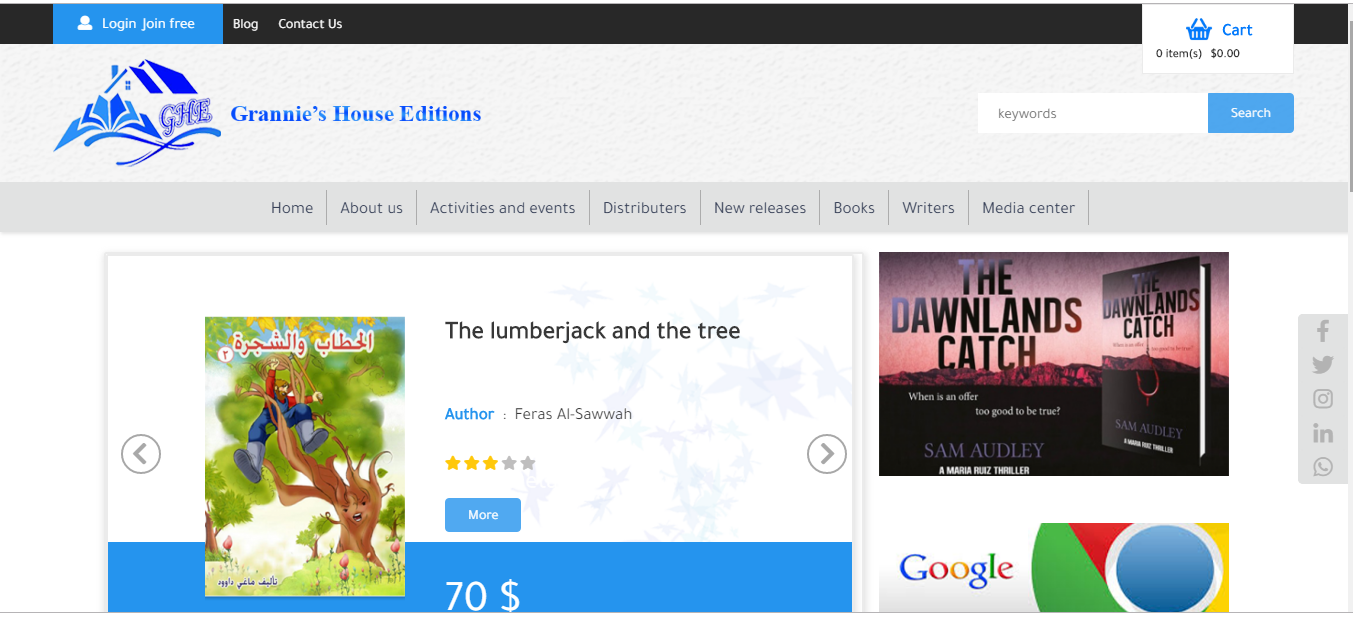Open the Media center menu item
The height and width of the screenshot is (617, 1353).
tap(1029, 208)
